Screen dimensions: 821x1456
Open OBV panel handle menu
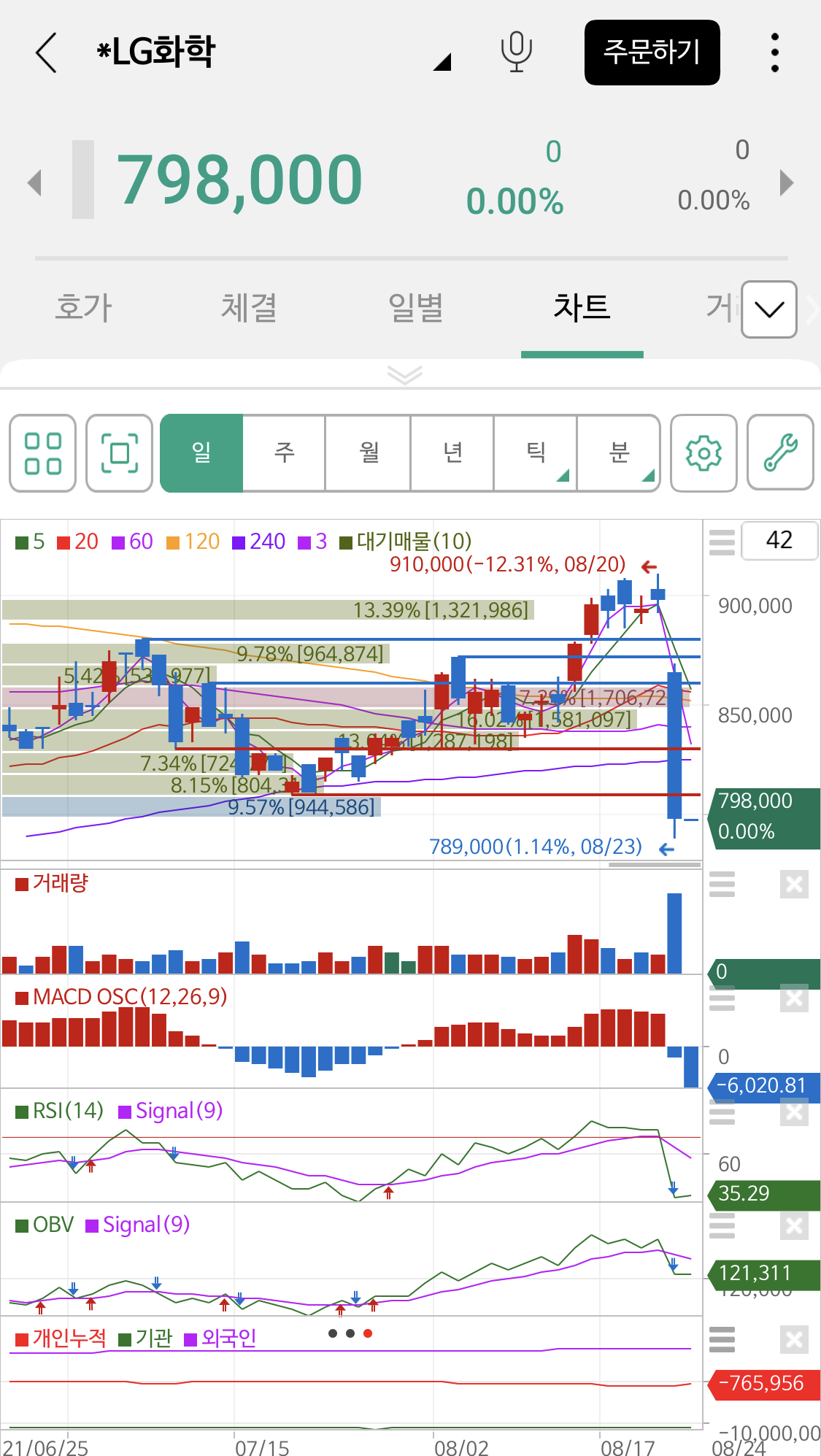coord(722,1226)
